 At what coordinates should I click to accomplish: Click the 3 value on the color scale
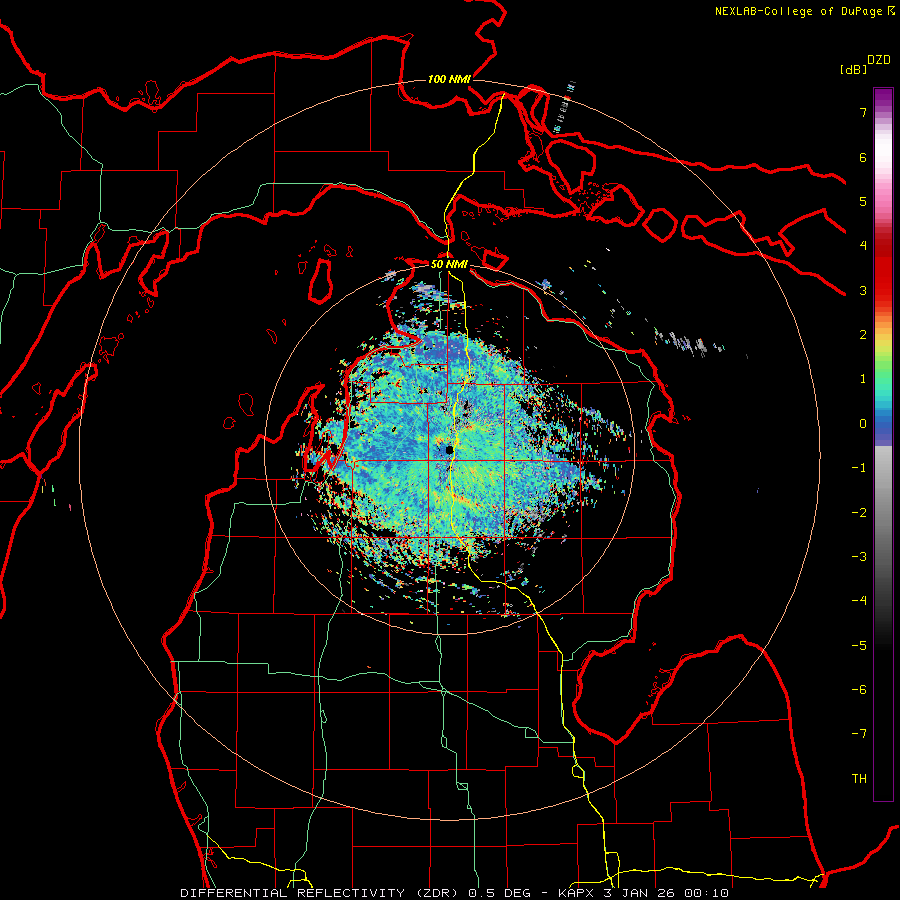click(863, 290)
